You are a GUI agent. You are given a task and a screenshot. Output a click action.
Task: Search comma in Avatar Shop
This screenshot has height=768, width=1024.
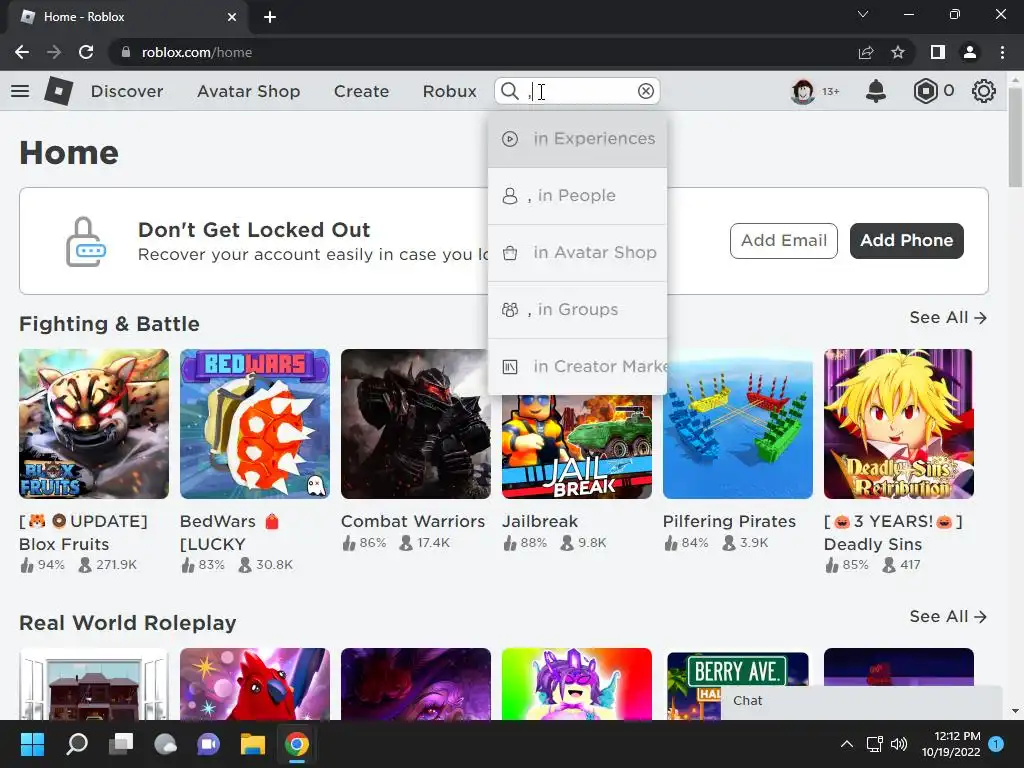(577, 253)
